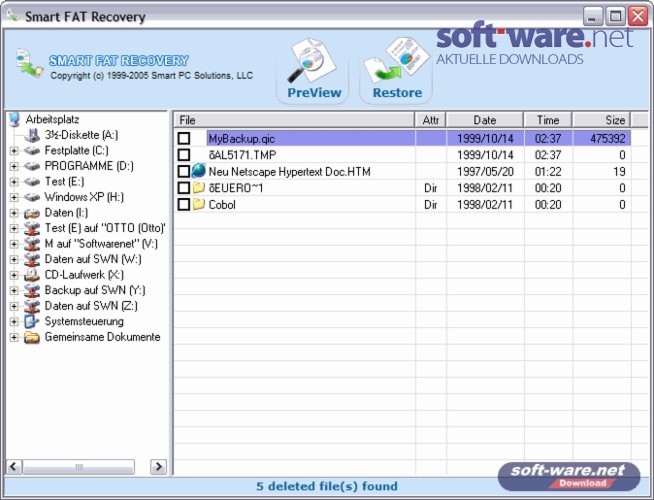Select the Festplatte (C:) drive icon
Screen dimensions: 654x500
coord(32,151)
